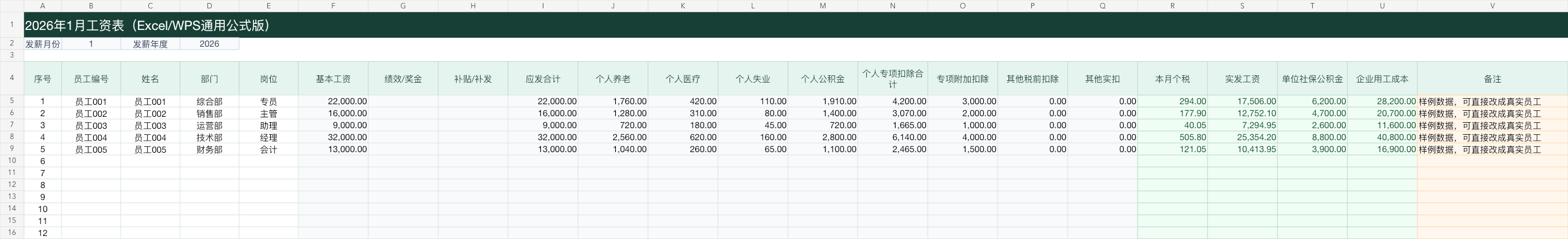
Task: Click pension value 2,560.00
Action: click(613, 137)
